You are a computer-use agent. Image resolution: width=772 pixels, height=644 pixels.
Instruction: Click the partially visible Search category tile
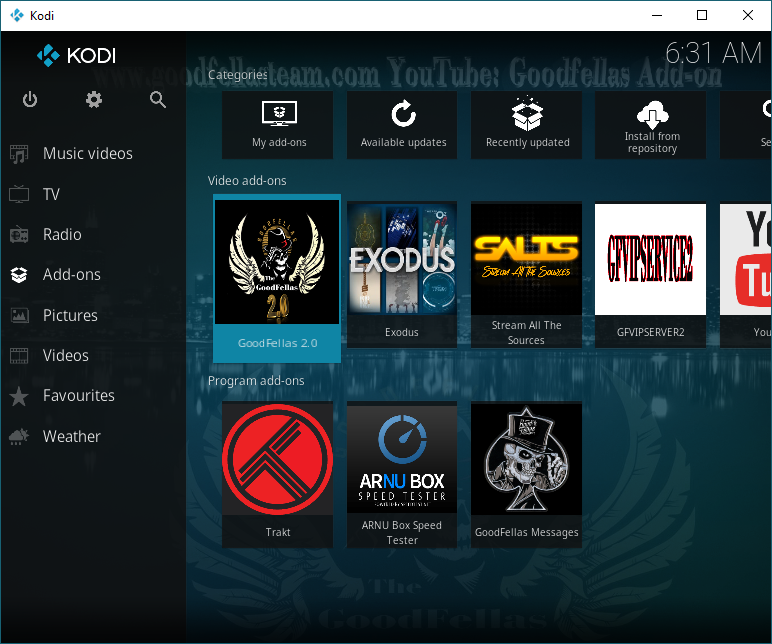[x=746, y=125]
